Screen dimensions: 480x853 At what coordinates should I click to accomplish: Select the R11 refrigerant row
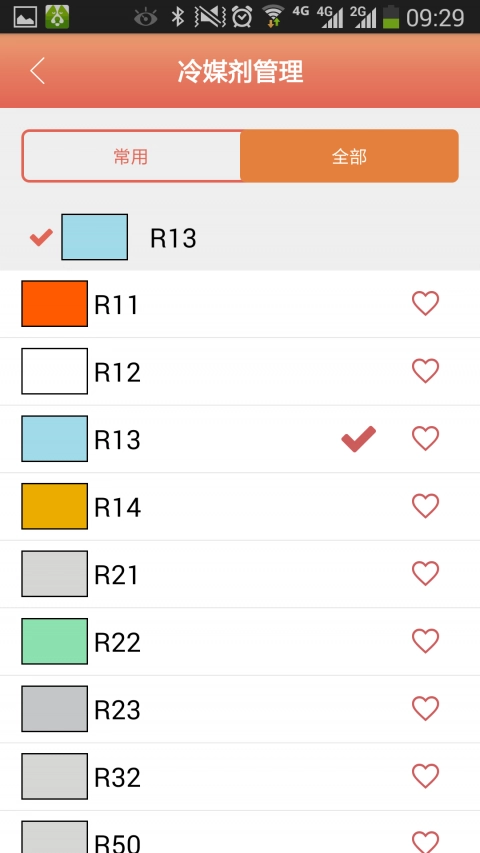[240, 304]
